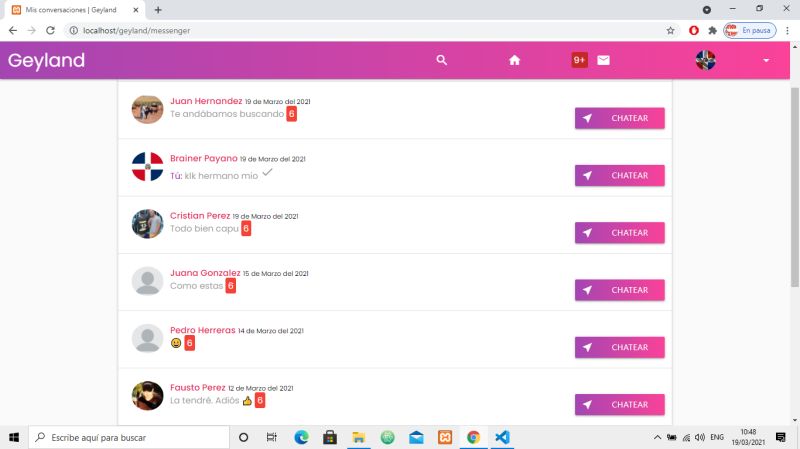Go to home via house icon
This screenshot has height=449, width=800.
[514, 60]
